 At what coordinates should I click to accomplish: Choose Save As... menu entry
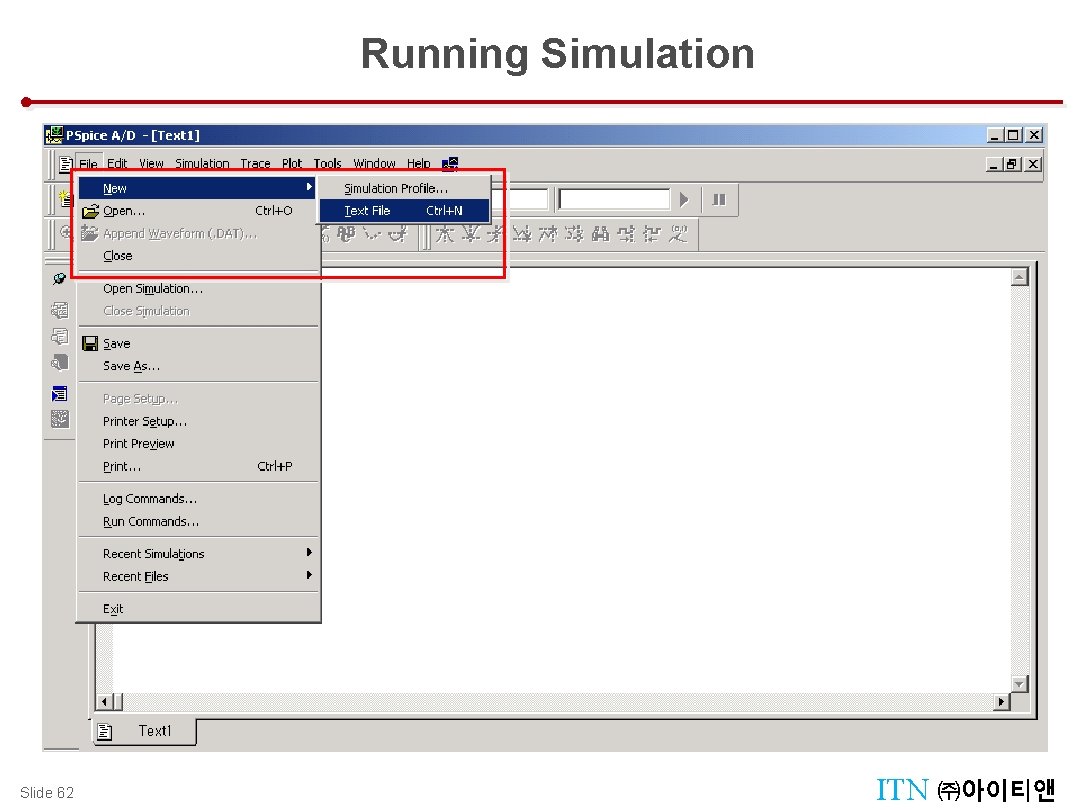pos(197,366)
